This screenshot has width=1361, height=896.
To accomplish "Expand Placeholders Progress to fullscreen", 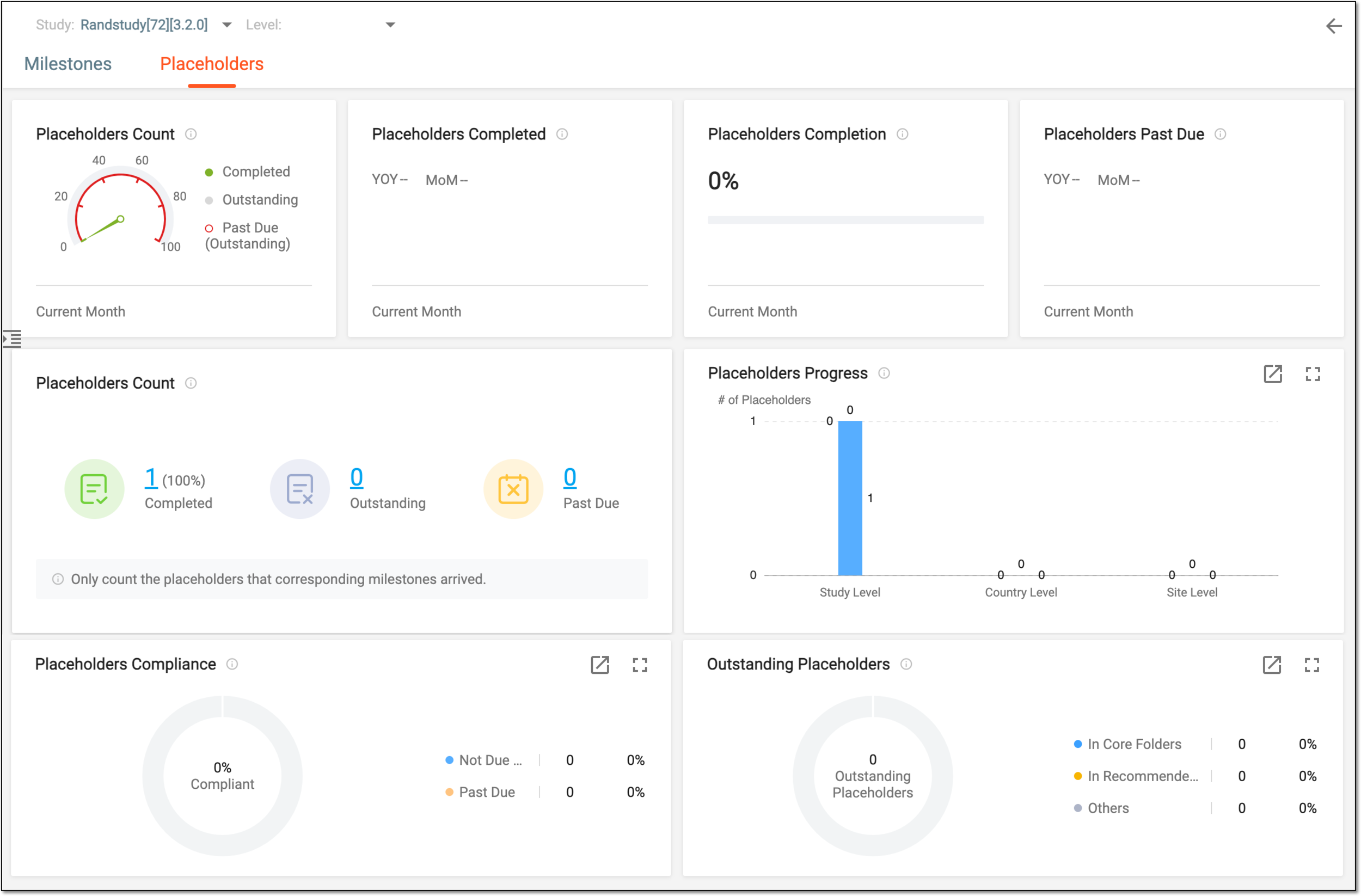I will point(1313,374).
